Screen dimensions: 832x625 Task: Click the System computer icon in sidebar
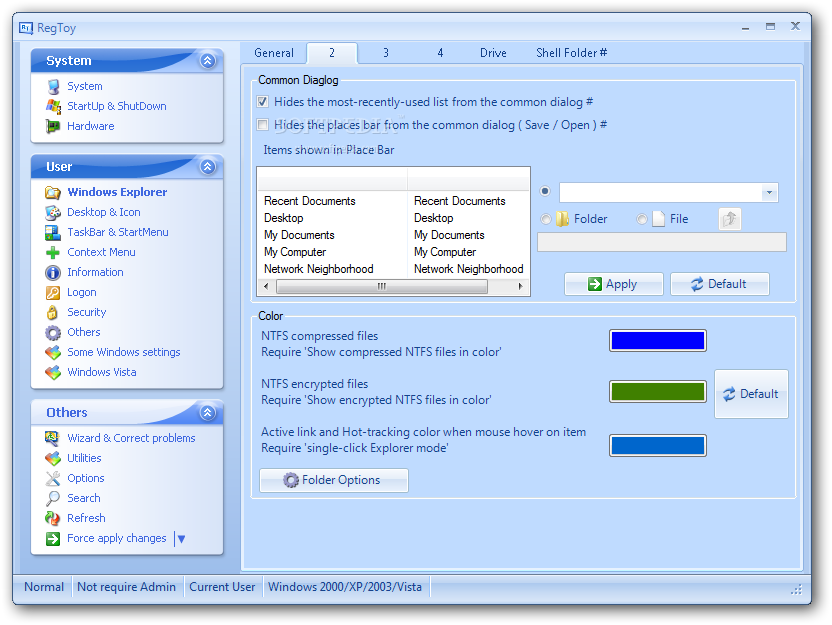pyautogui.click(x=53, y=86)
